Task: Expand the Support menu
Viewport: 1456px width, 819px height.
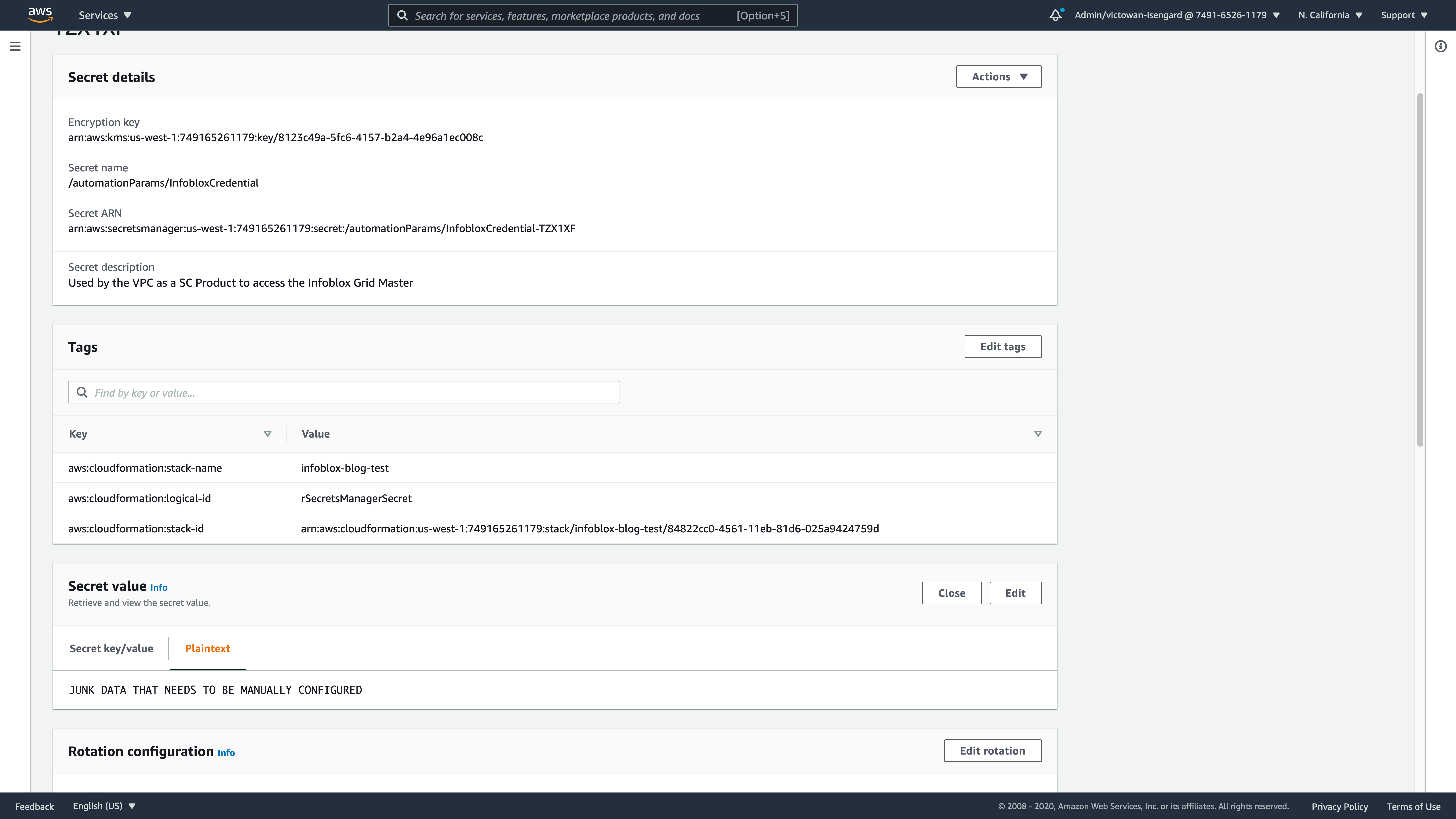Action: pos(1405,15)
